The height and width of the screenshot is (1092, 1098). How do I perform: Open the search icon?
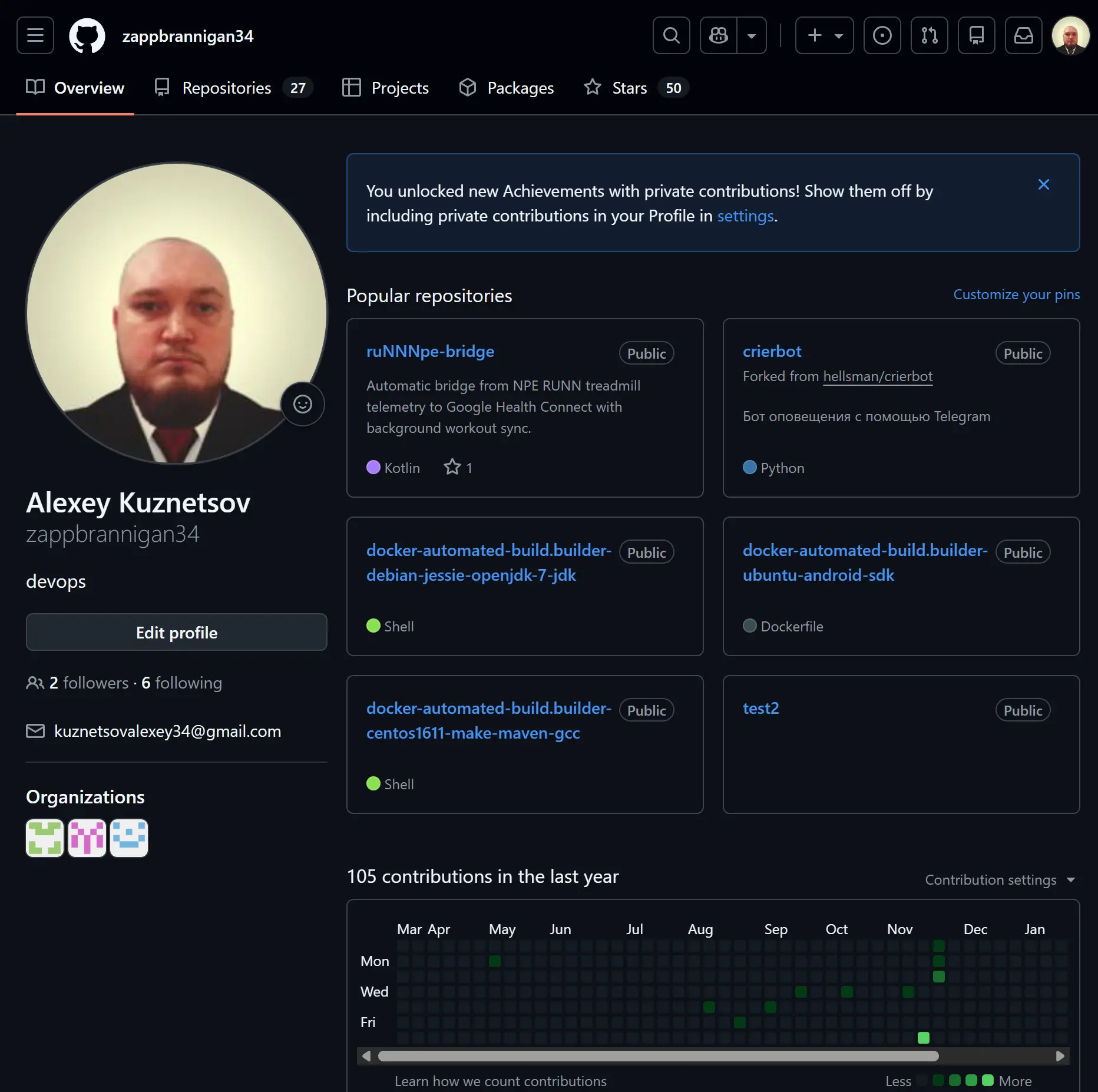click(x=671, y=35)
